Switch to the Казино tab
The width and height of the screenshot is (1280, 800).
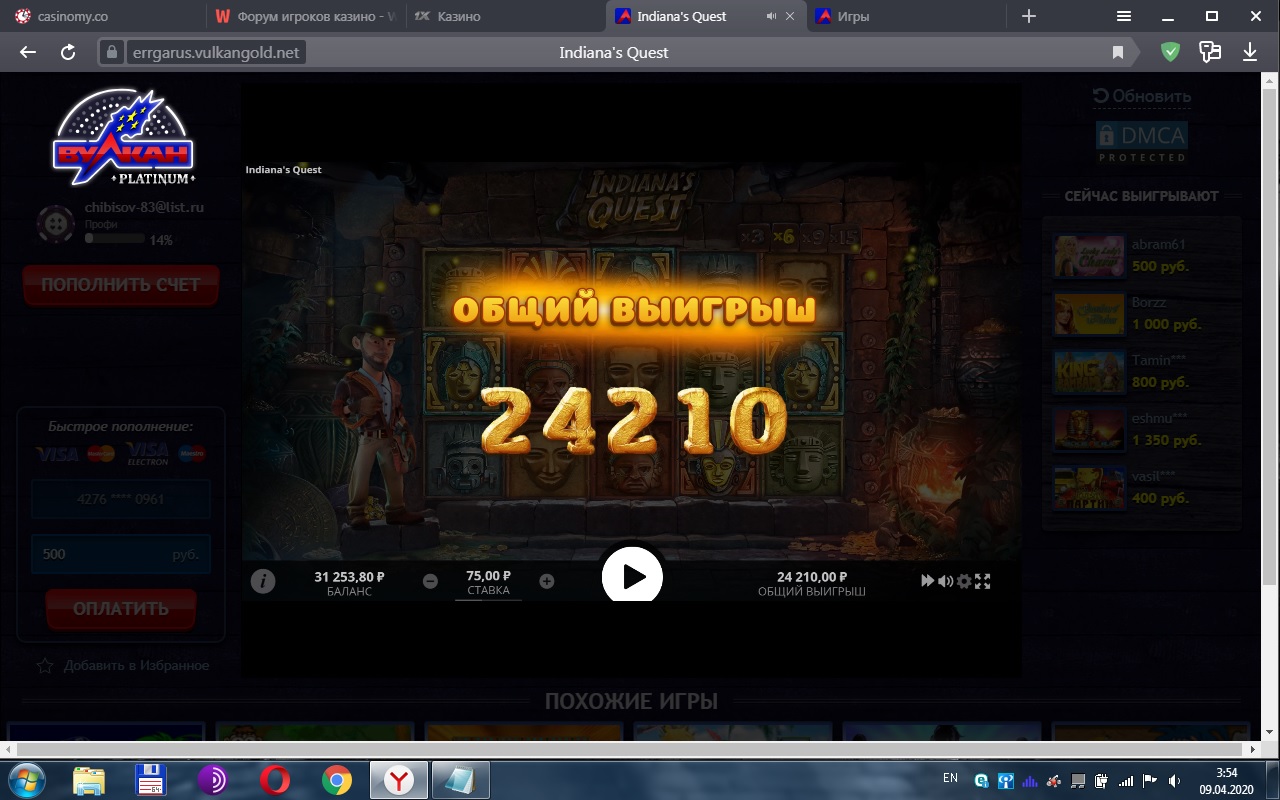505,16
